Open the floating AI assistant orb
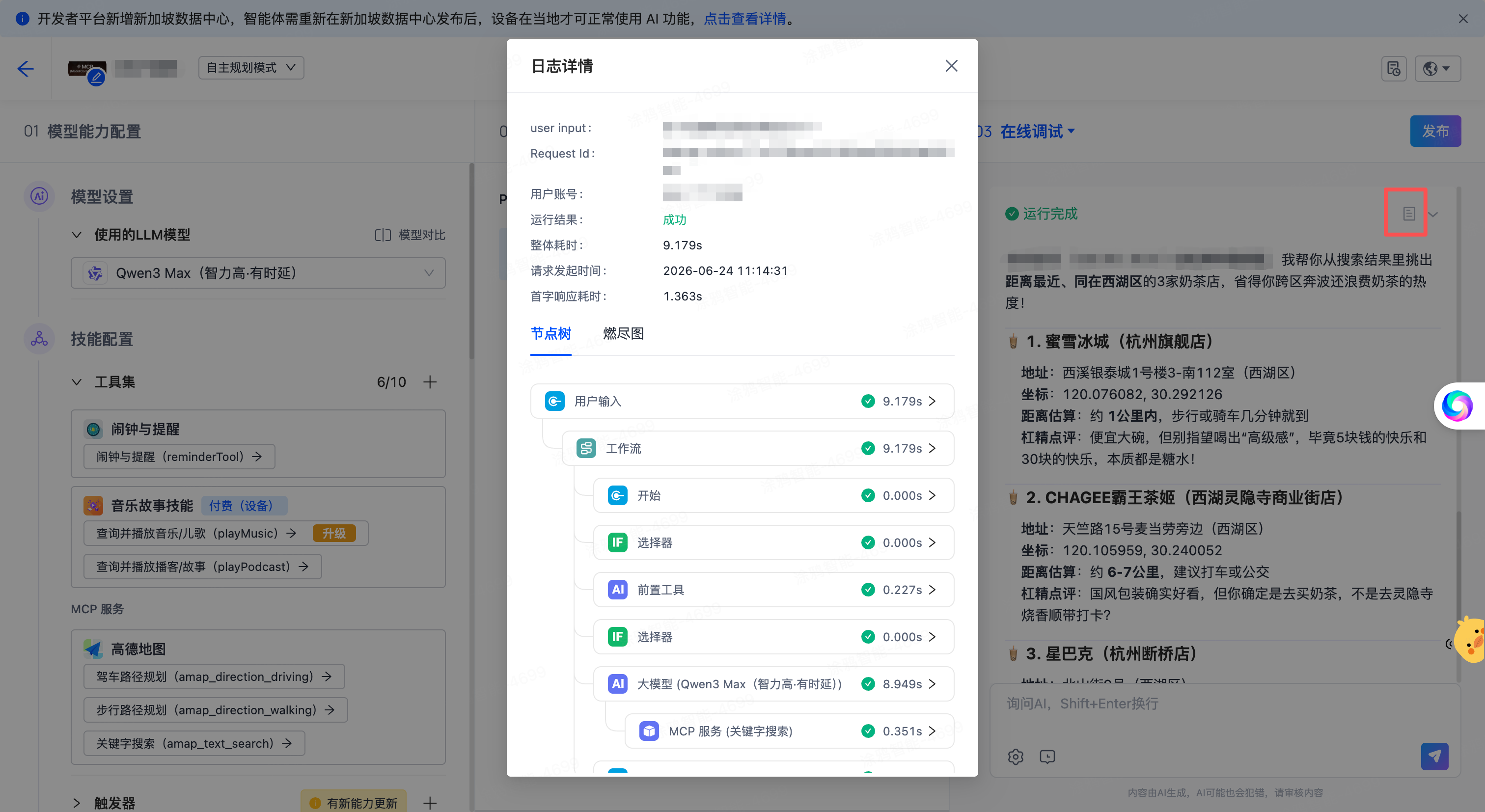The image size is (1485, 812). tap(1457, 406)
